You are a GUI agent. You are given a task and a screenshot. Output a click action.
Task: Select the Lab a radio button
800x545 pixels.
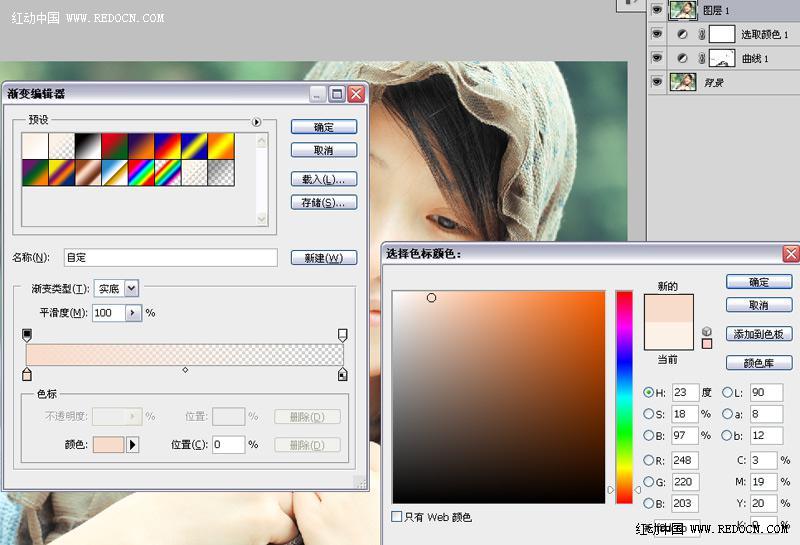pos(727,413)
